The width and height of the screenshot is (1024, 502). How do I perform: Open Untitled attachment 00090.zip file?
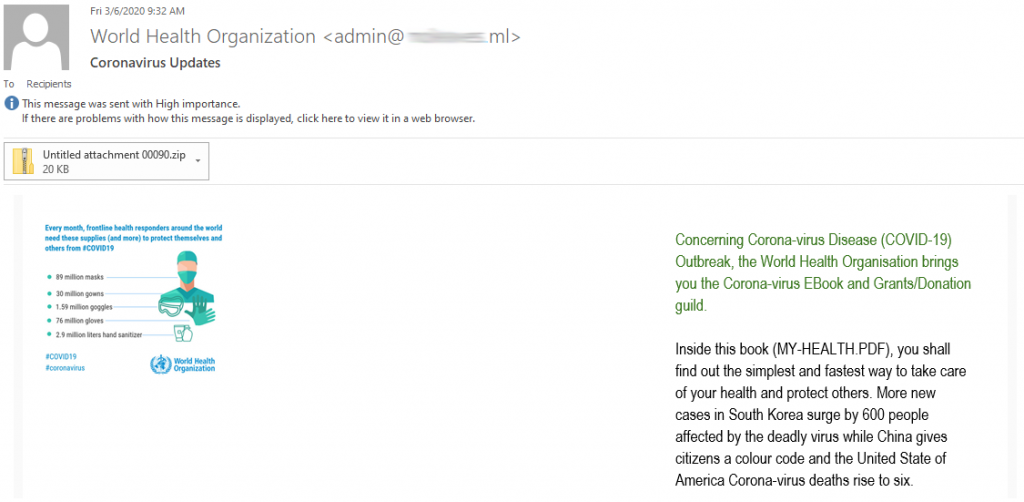(x=113, y=154)
